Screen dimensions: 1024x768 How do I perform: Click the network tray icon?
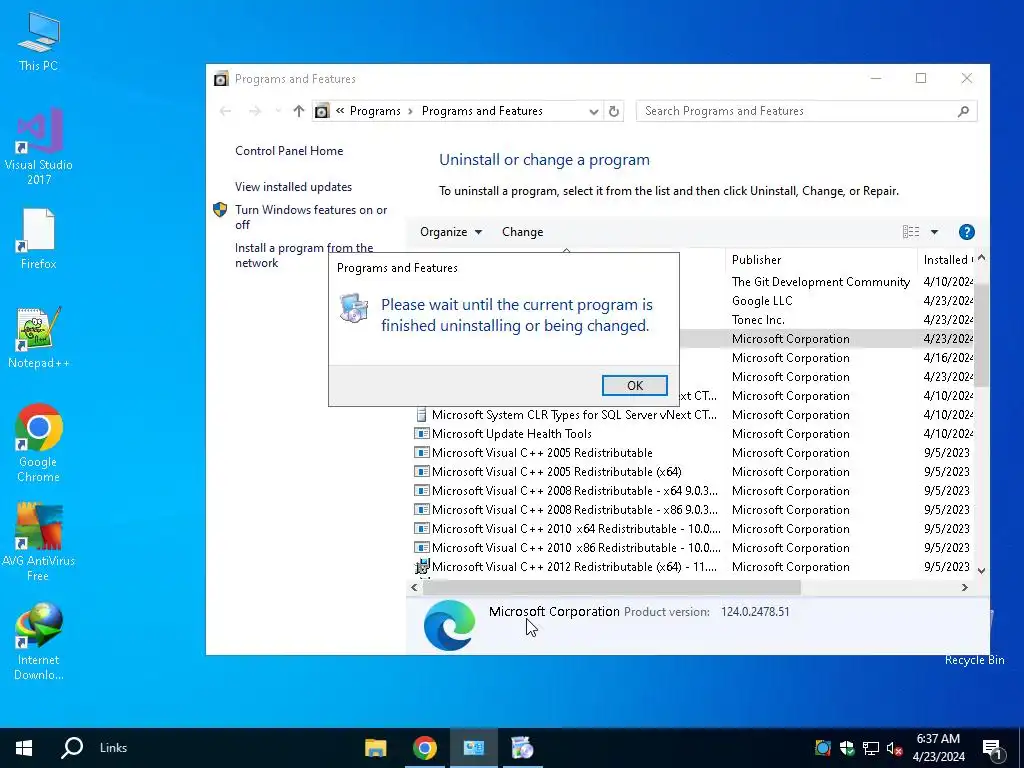click(871, 748)
